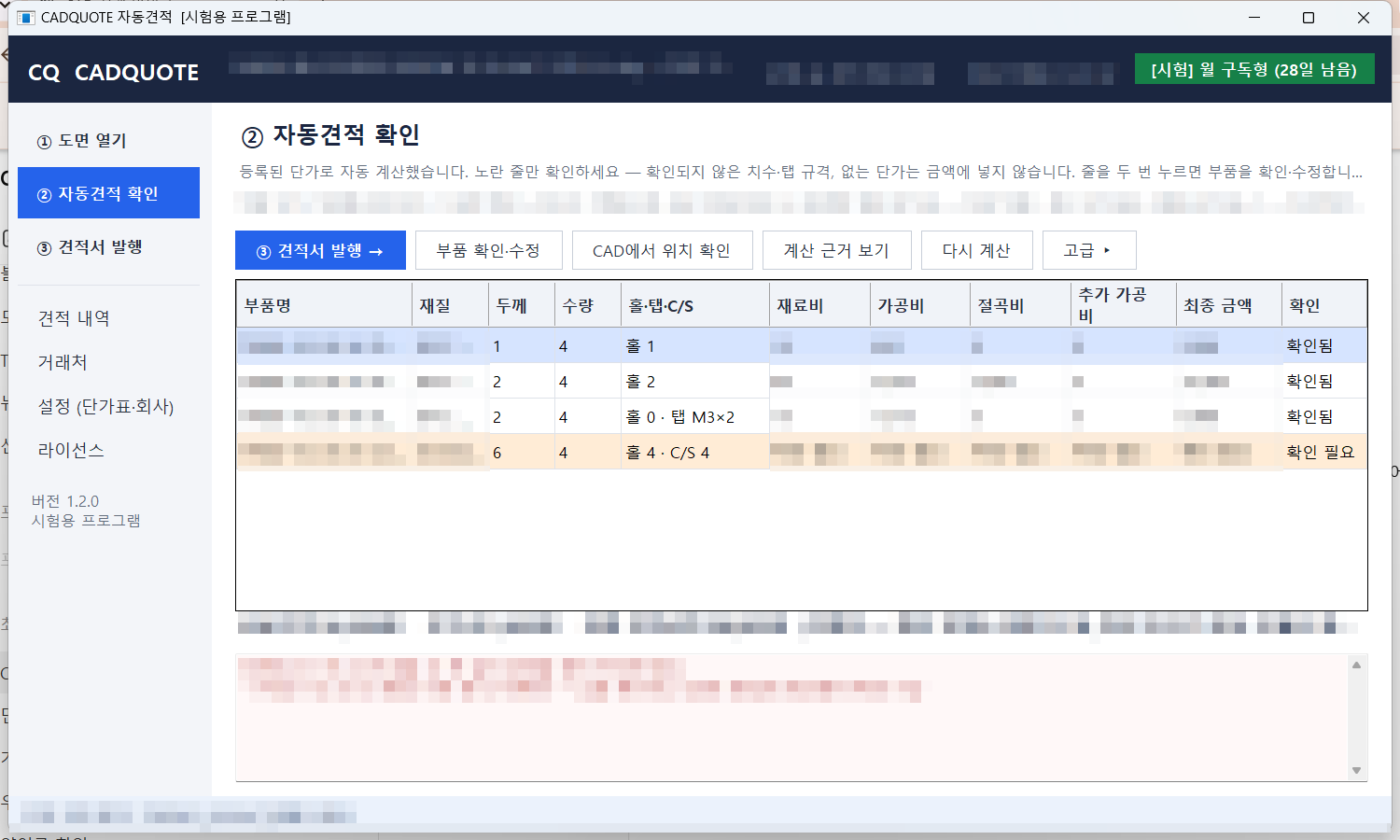The height and width of the screenshot is (840, 1400).
Task: Click the CADQUOTE app icon in title bar
Action: (25, 18)
